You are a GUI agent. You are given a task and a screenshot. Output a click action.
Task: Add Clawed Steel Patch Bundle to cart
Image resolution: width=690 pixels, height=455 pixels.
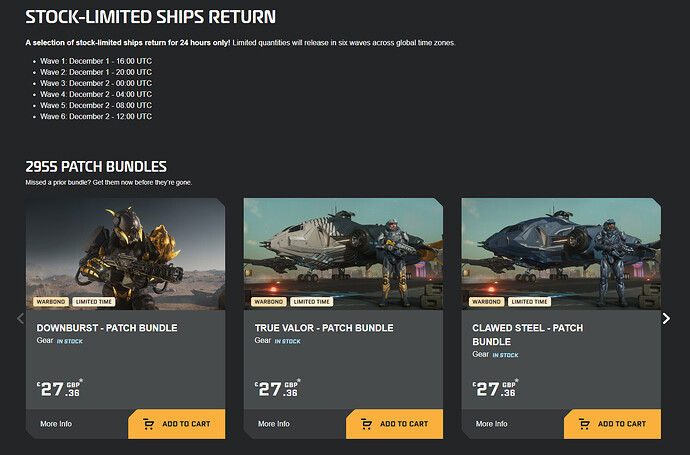[x=612, y=424]
